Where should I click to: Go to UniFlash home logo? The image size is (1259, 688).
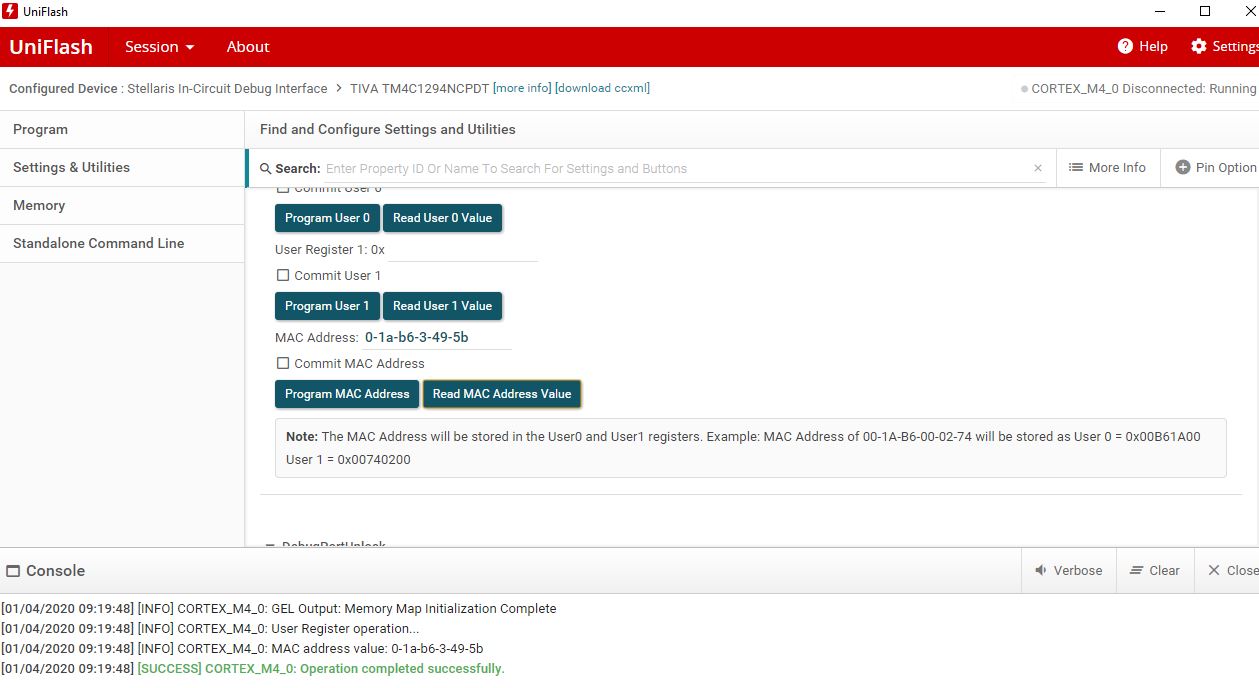[x=51, y=46]
